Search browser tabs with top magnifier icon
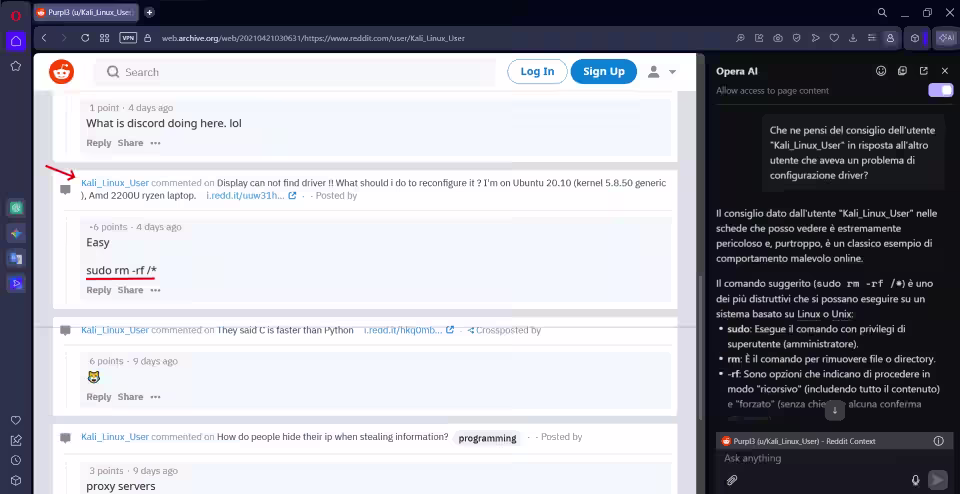The width and height of the screenshot is (960, 494). click(882, 12)
